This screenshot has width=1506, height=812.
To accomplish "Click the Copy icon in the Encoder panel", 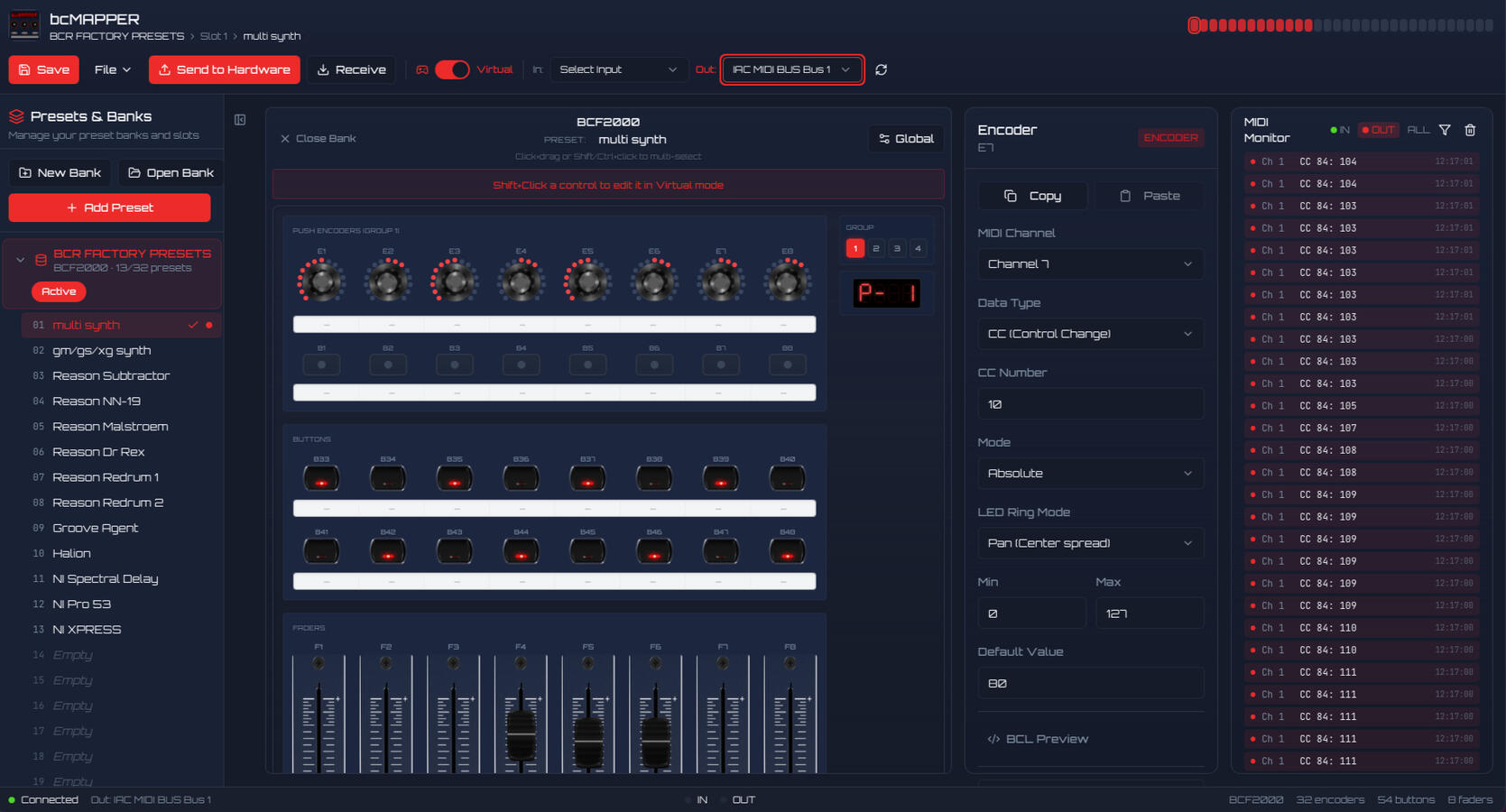I will [1032, 196].
